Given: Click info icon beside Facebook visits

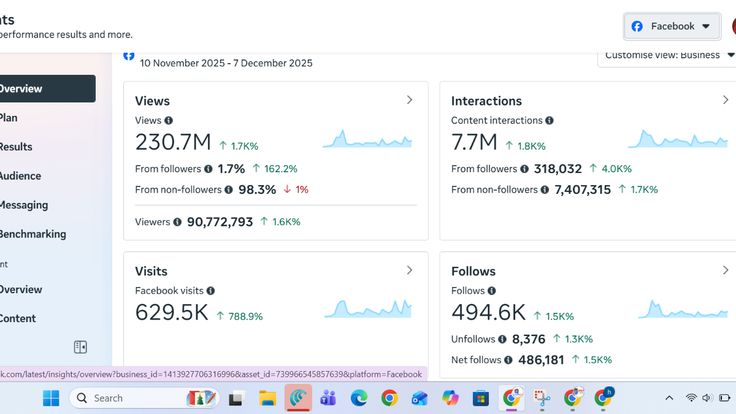Looking at the screenshot, I should point(210,291).
